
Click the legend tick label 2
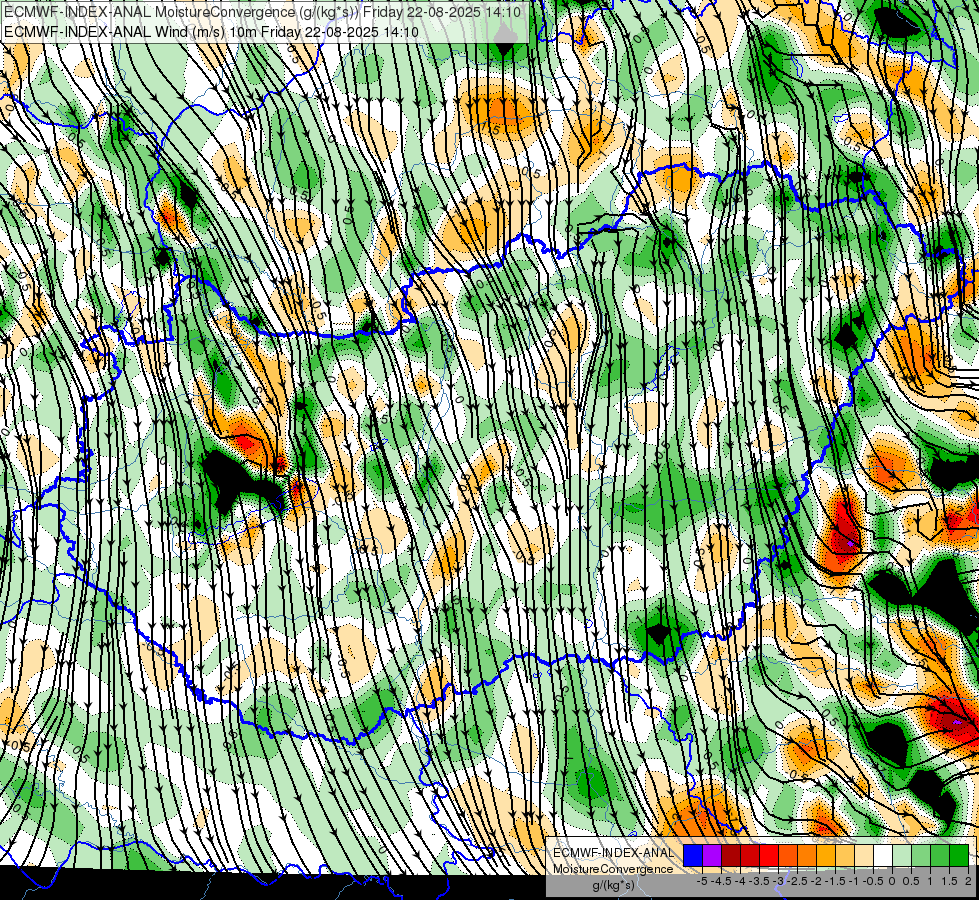coord(968,881)
